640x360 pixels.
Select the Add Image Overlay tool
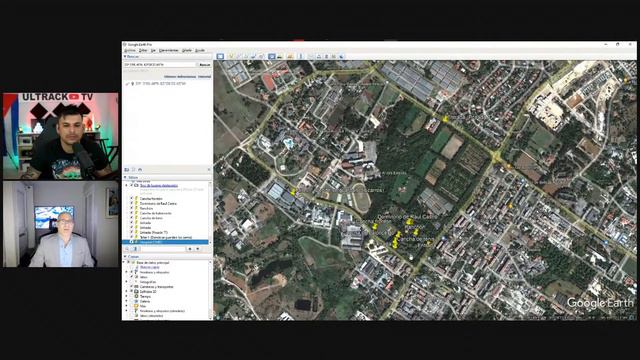(x=253, y=56)
